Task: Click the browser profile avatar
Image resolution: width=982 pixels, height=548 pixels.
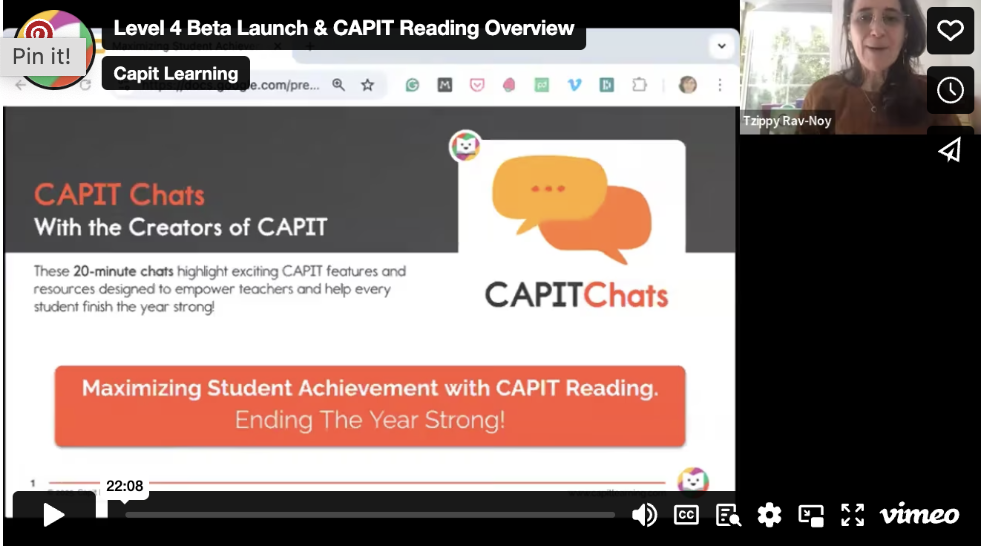Action: coord(688,85)
